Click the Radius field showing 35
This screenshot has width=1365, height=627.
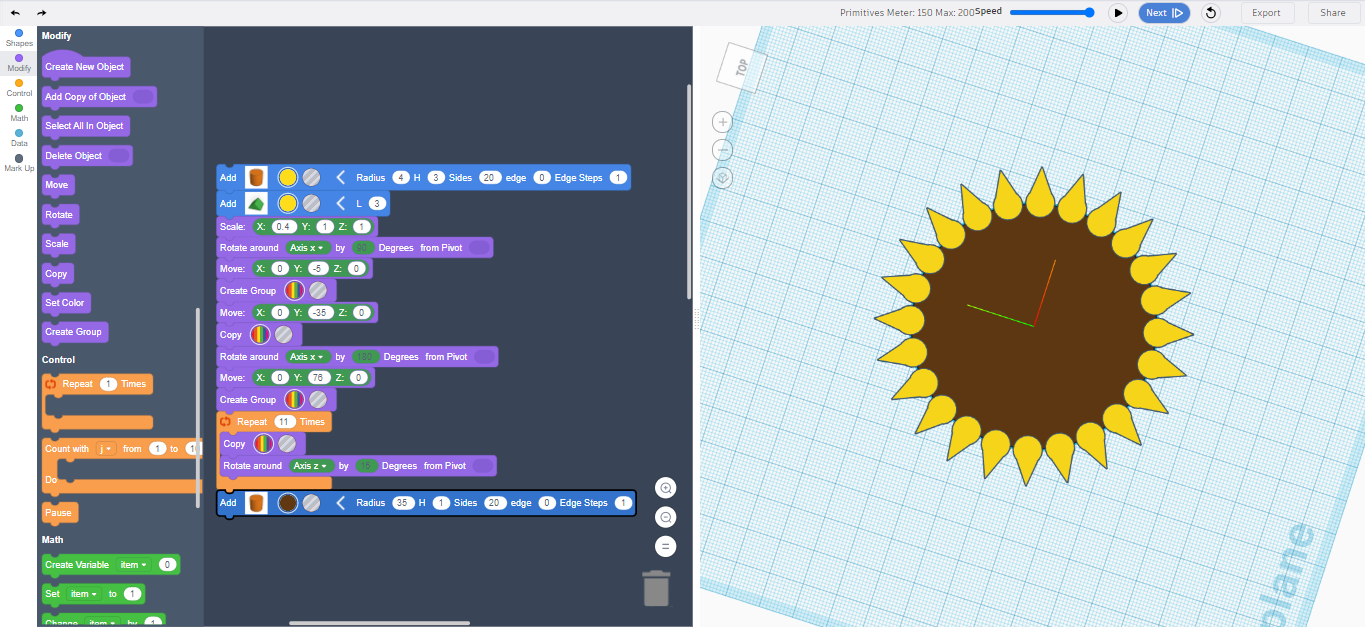pyautogui.click(x=403, y=503)
